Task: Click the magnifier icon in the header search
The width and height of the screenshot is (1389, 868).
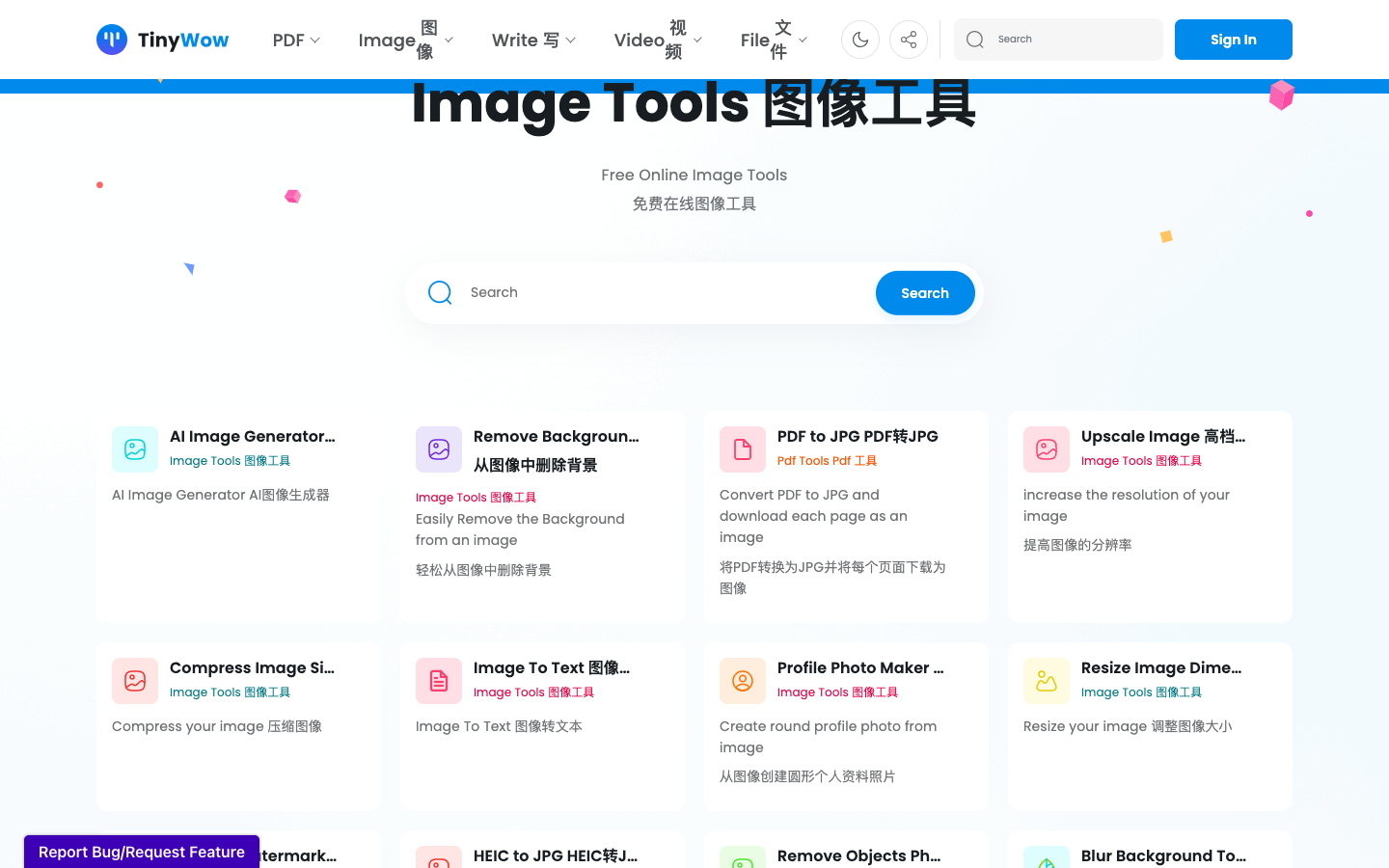Action: coord(974,40)
